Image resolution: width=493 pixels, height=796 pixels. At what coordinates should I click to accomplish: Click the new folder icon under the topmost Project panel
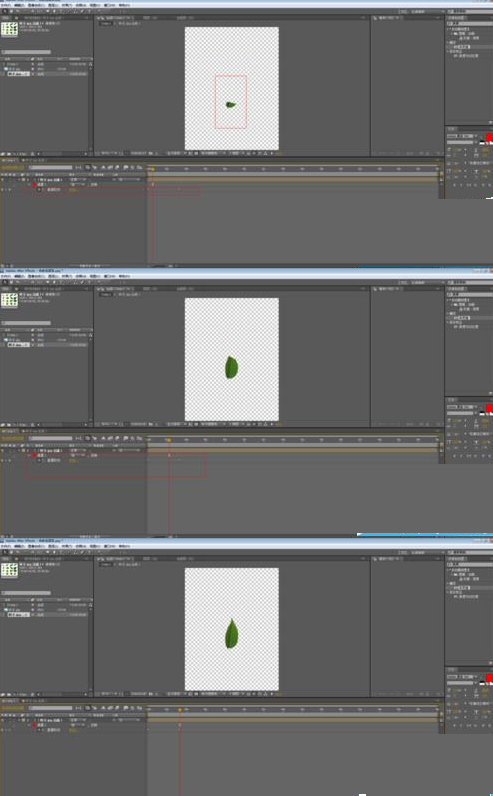pyautogui.click(x=8, y=154)
